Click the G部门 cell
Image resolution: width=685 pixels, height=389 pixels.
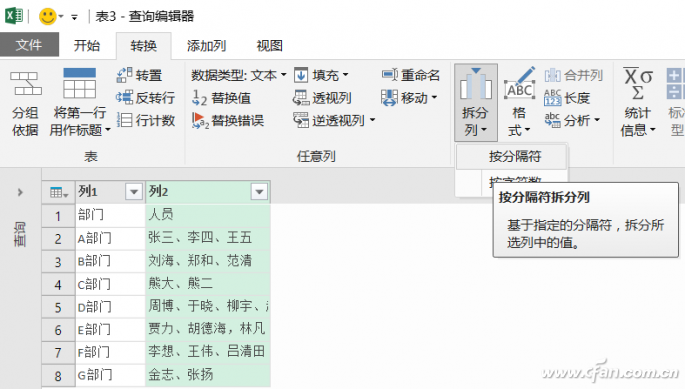[110, 375]
